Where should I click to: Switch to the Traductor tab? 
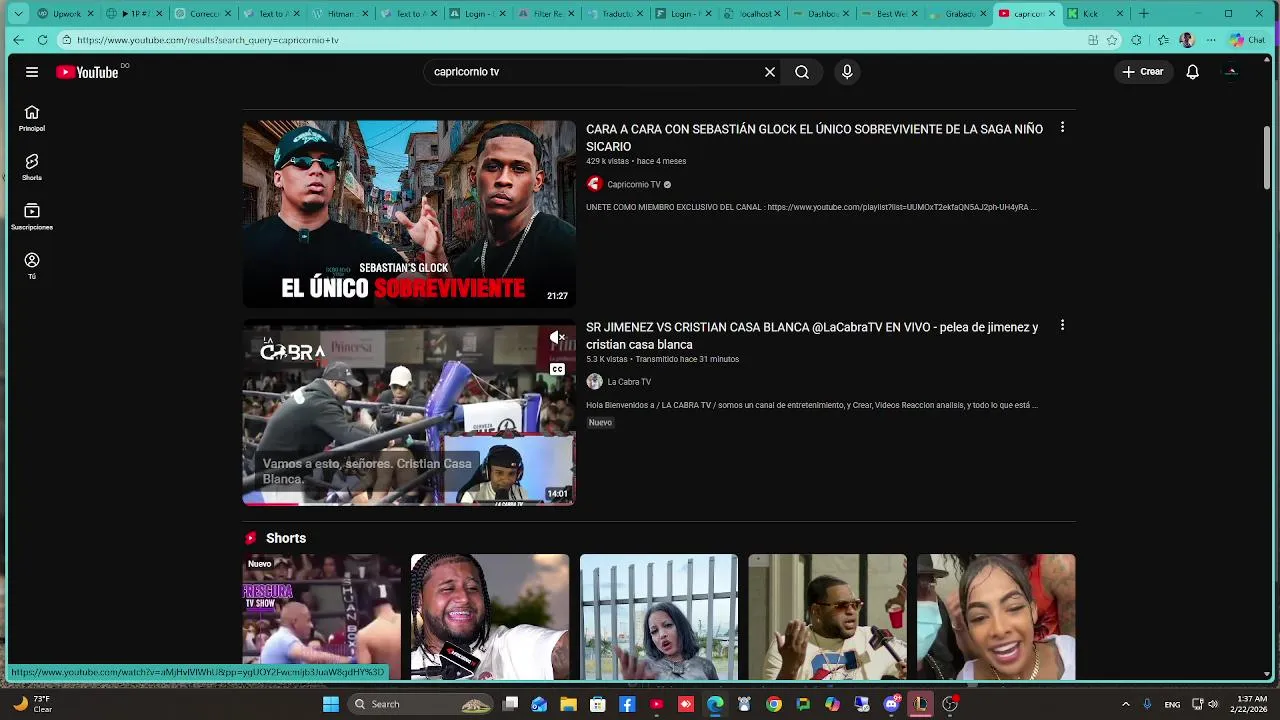(x=616, y=14)
